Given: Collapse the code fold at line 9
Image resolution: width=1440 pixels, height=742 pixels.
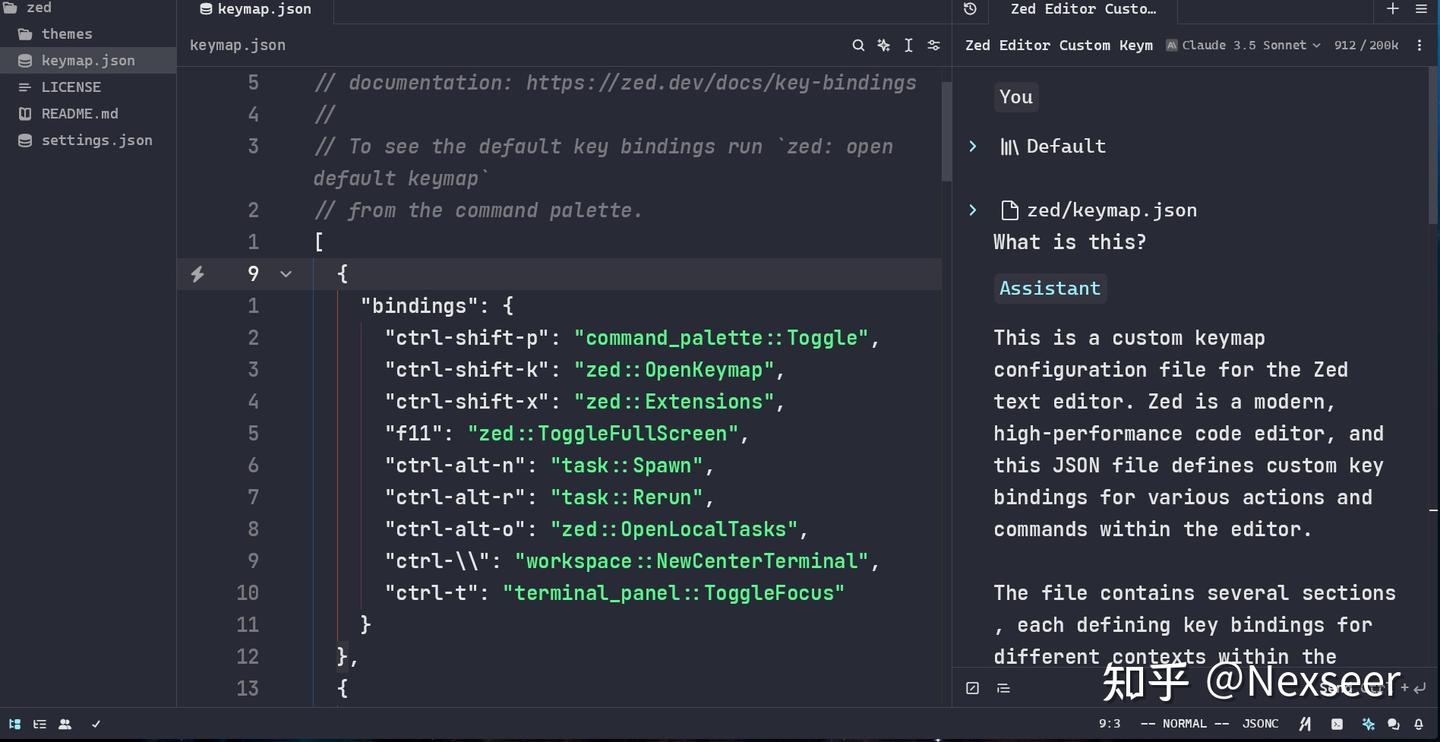Looking at the screenshot, I should [x=286, y=274].
